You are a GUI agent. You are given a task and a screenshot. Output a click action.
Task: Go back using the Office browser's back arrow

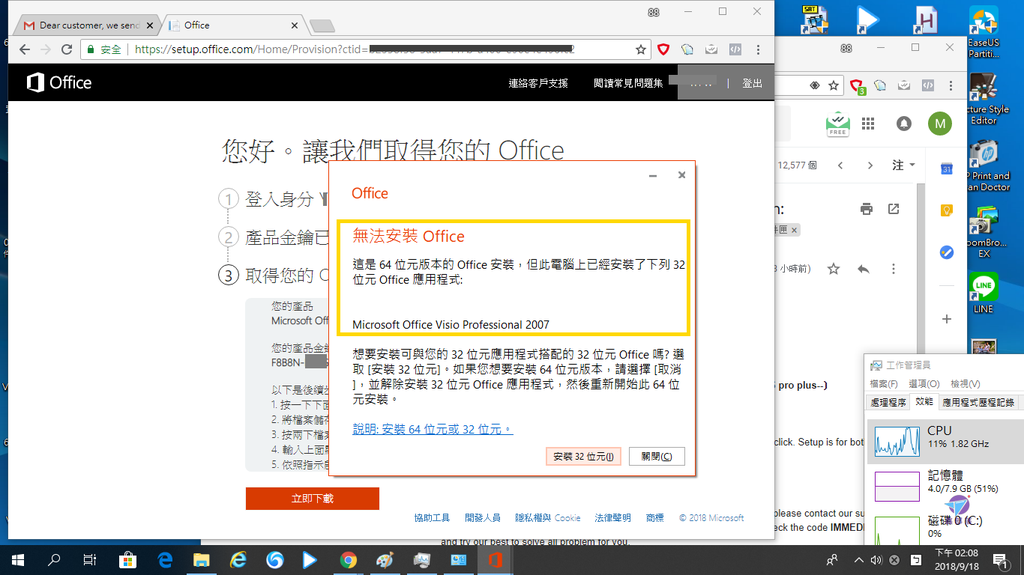pyautogui.click(x=25, y=50)
